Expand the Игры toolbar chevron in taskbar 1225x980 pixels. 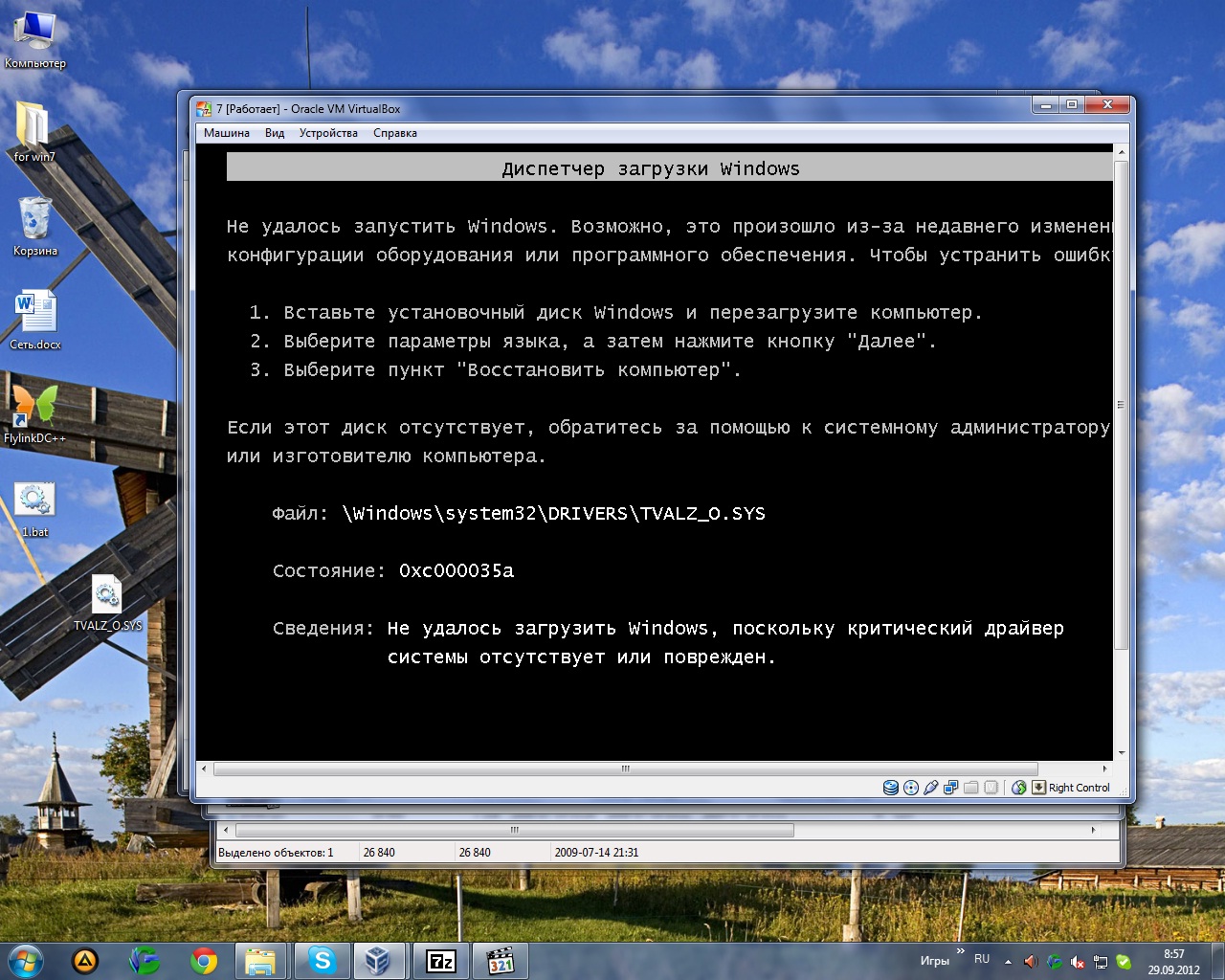tap(960, 951)
